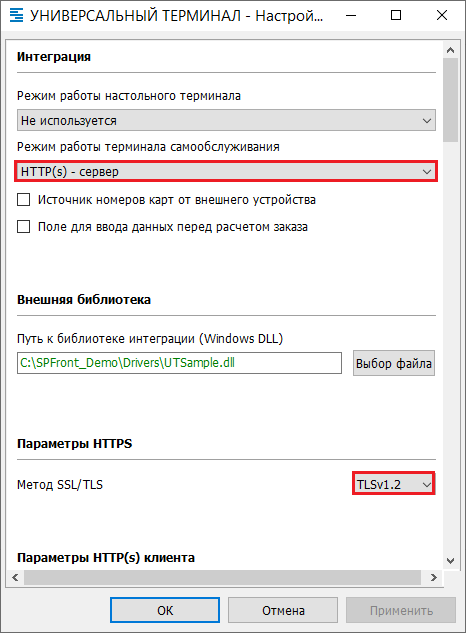Click the horizontal scrollbar left arrow
Viewport: 466px width, 633px height.
click(15, 577)
